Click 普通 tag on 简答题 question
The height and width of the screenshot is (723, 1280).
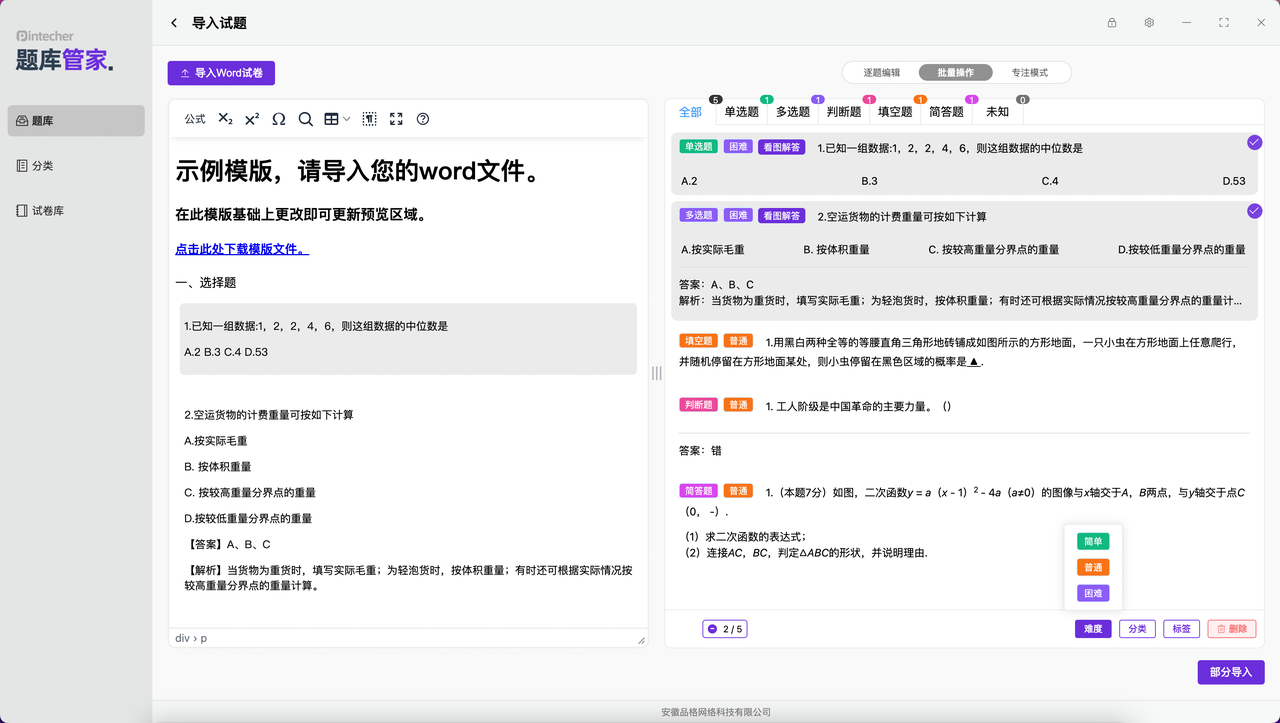(x=738, y=491)
